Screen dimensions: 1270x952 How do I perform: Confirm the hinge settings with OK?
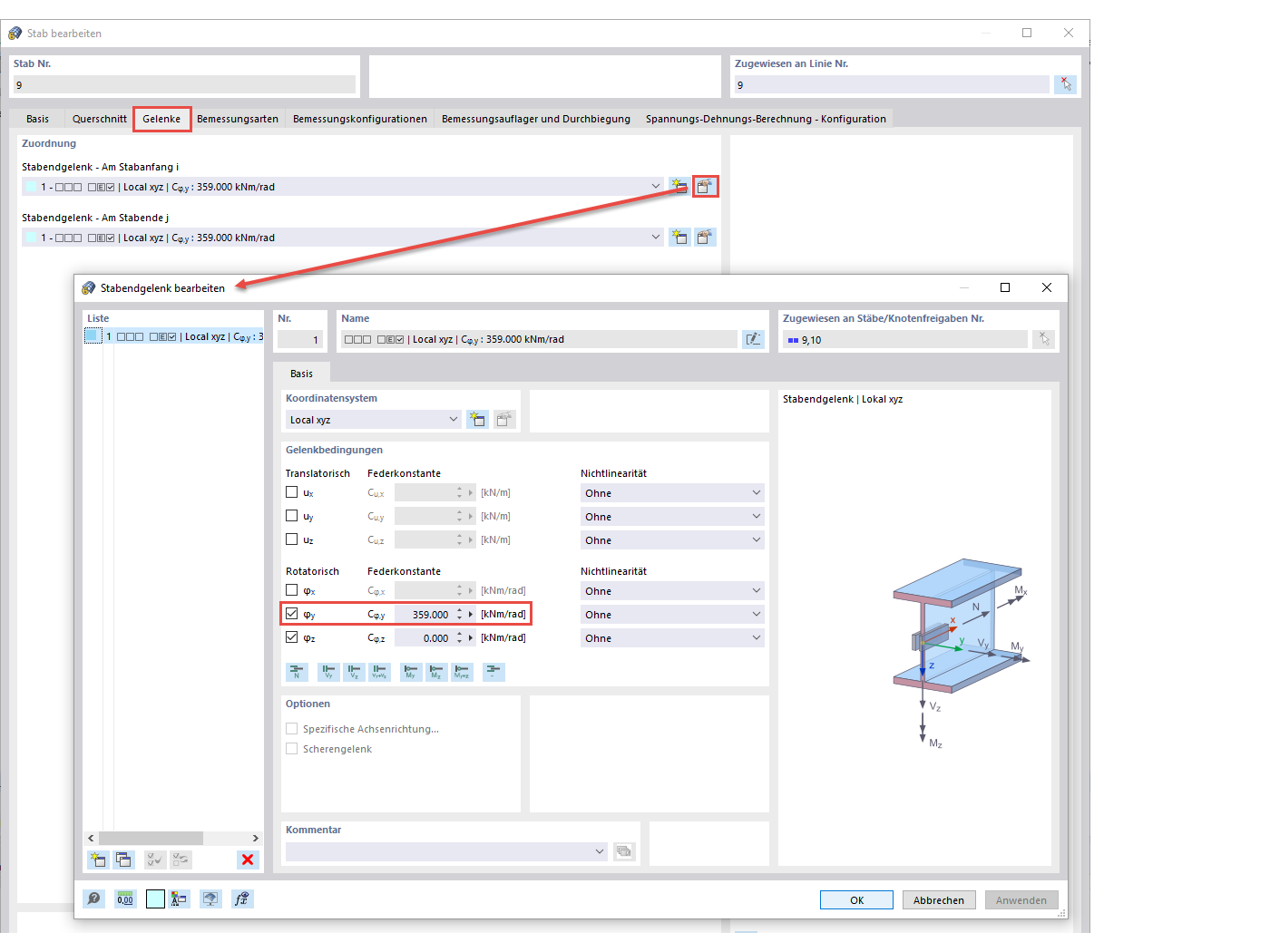pyautogui.click(x=855, y=899)
